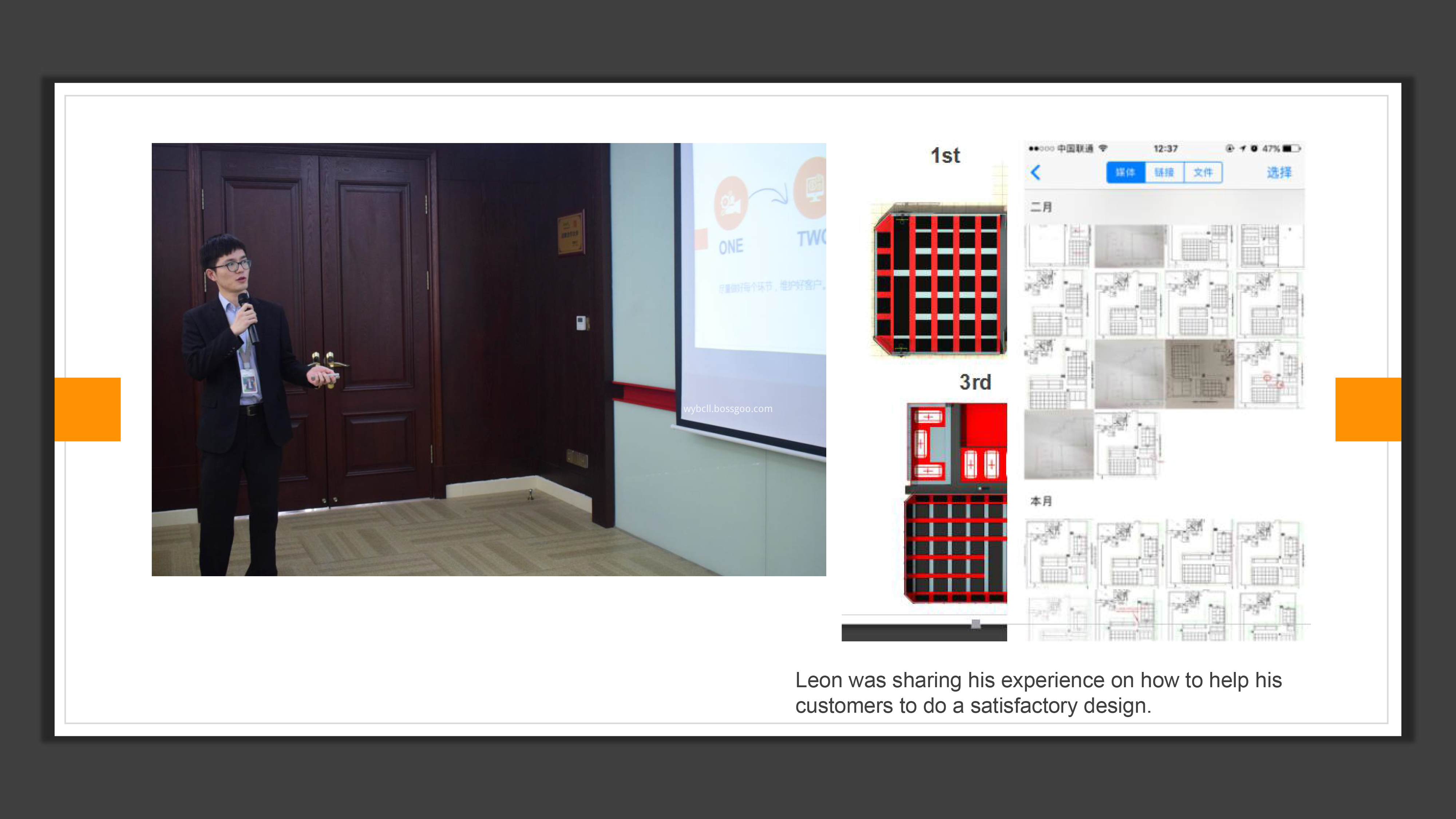This screenshot has width=1456, height=819.
Task: Click the orange block on the left edge
Action: point(88,409)
